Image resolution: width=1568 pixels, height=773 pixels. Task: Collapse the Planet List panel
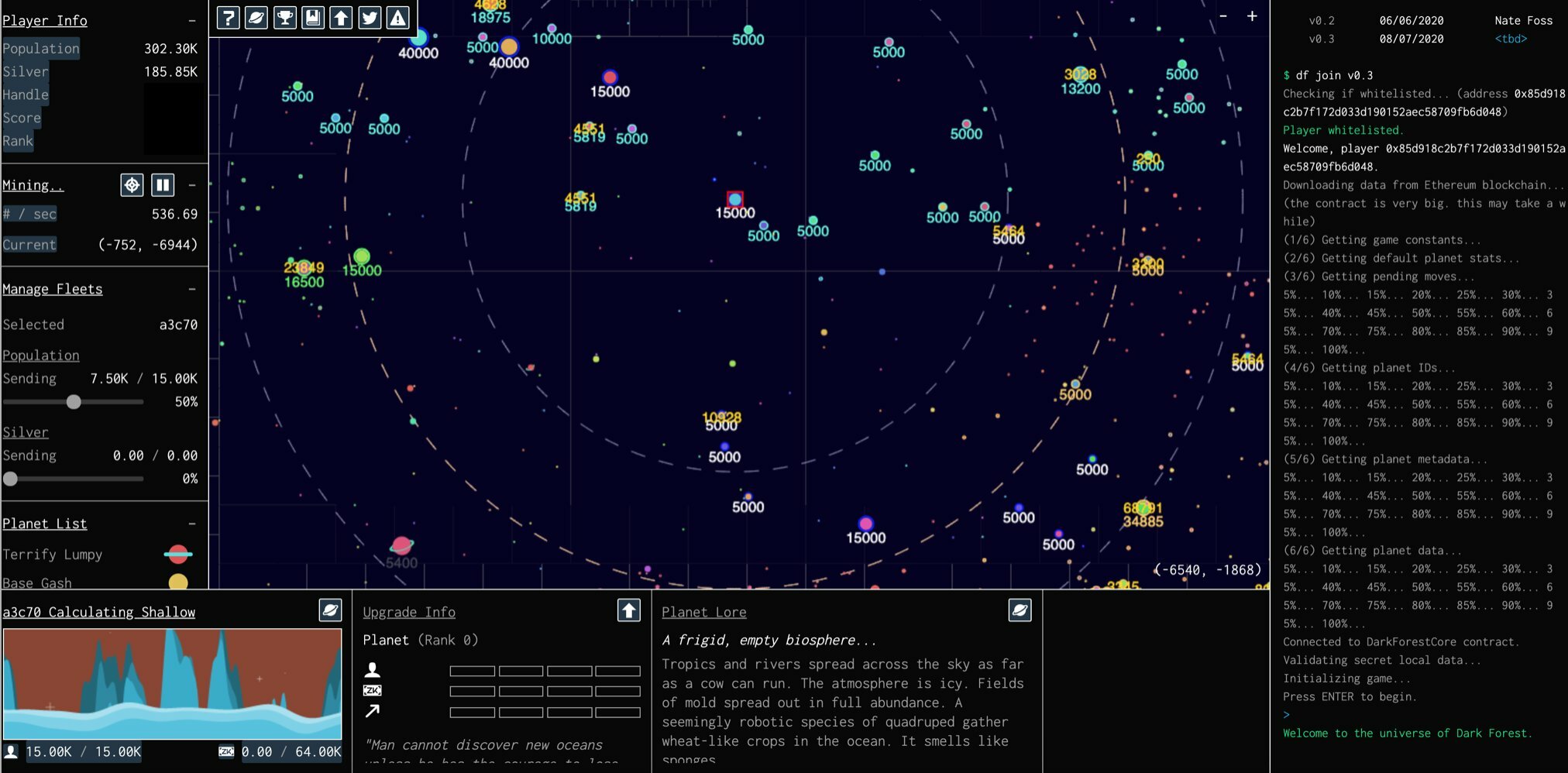(192, 523)
